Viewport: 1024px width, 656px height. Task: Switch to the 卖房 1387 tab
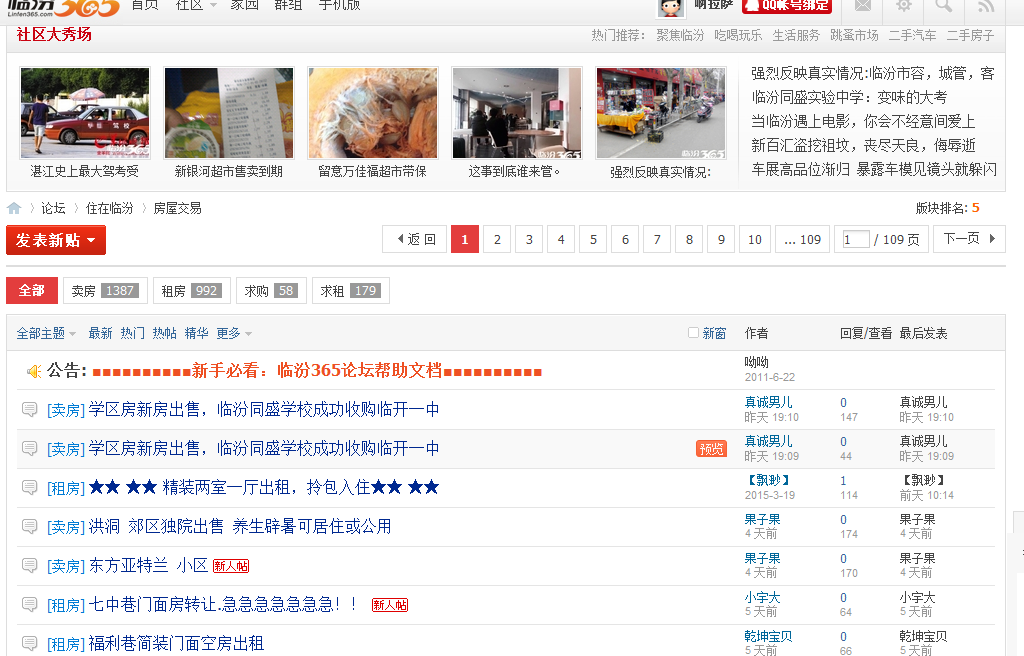[105, 290]
